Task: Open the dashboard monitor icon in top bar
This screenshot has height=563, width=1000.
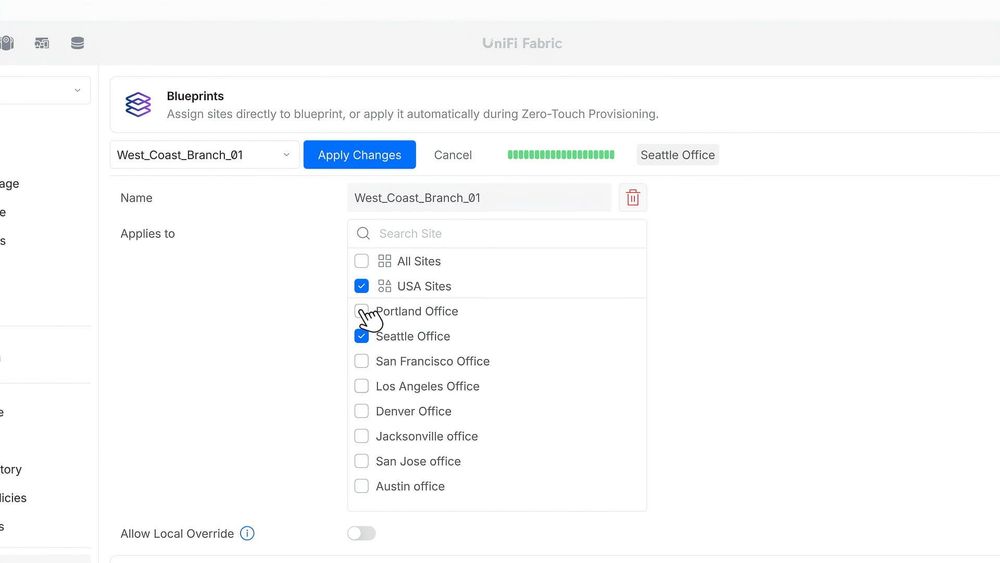Action: pyautogui.click(x=42, y=43)
